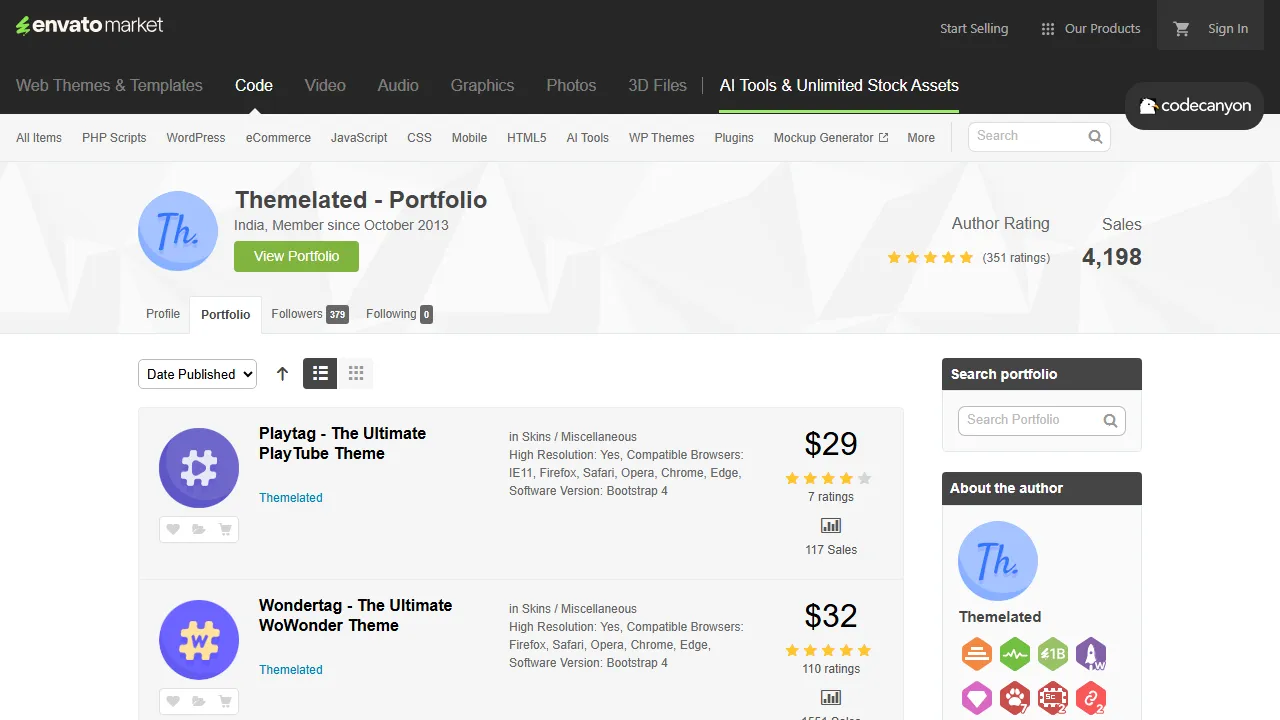1280x720 pixels.
Task: Open the Wondertag Themelated author link
Action: (x=290, y=669)
